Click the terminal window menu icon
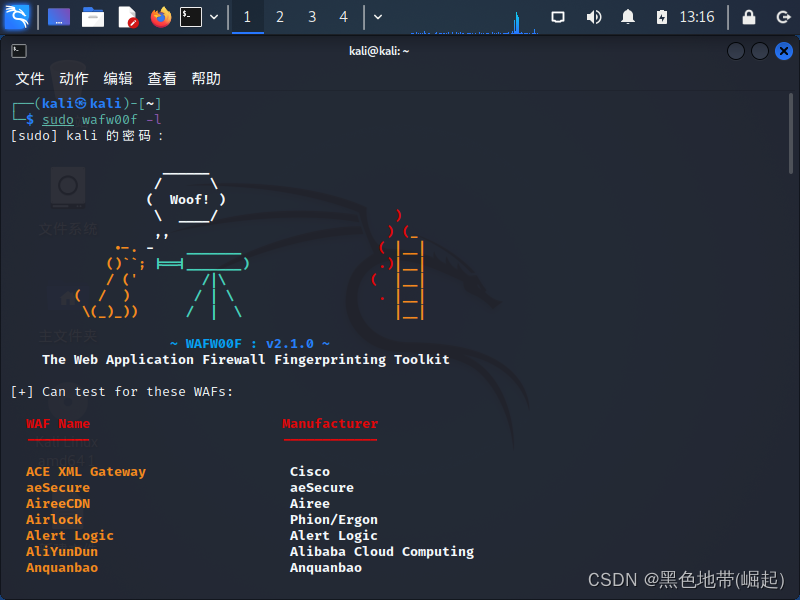The width and height of the screenshot is (800, 600). (x=19, y=51)
